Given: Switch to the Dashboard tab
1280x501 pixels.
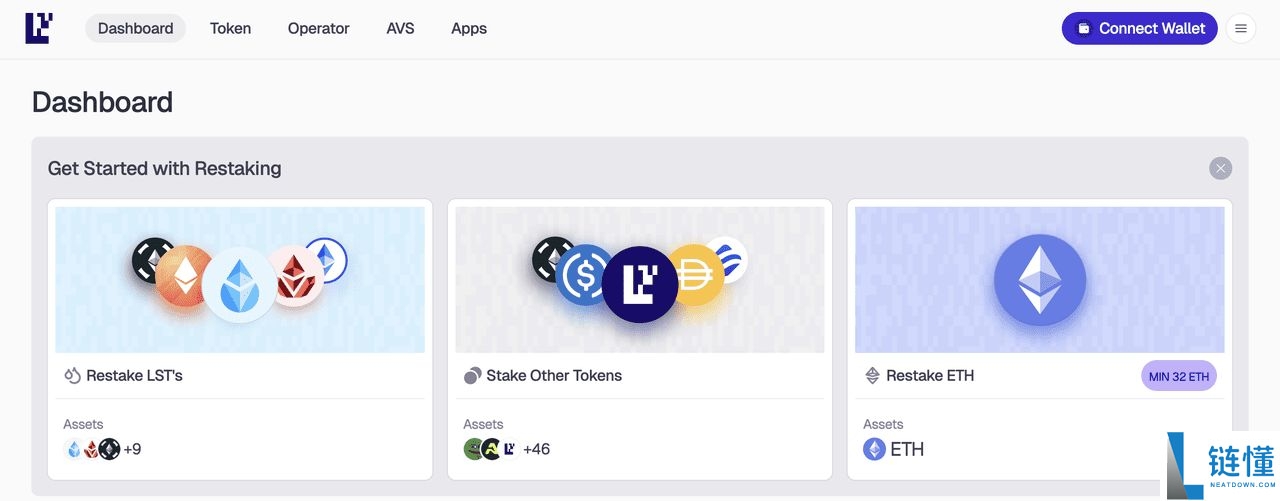Looking at the screenshot, I should click(135, 29).
